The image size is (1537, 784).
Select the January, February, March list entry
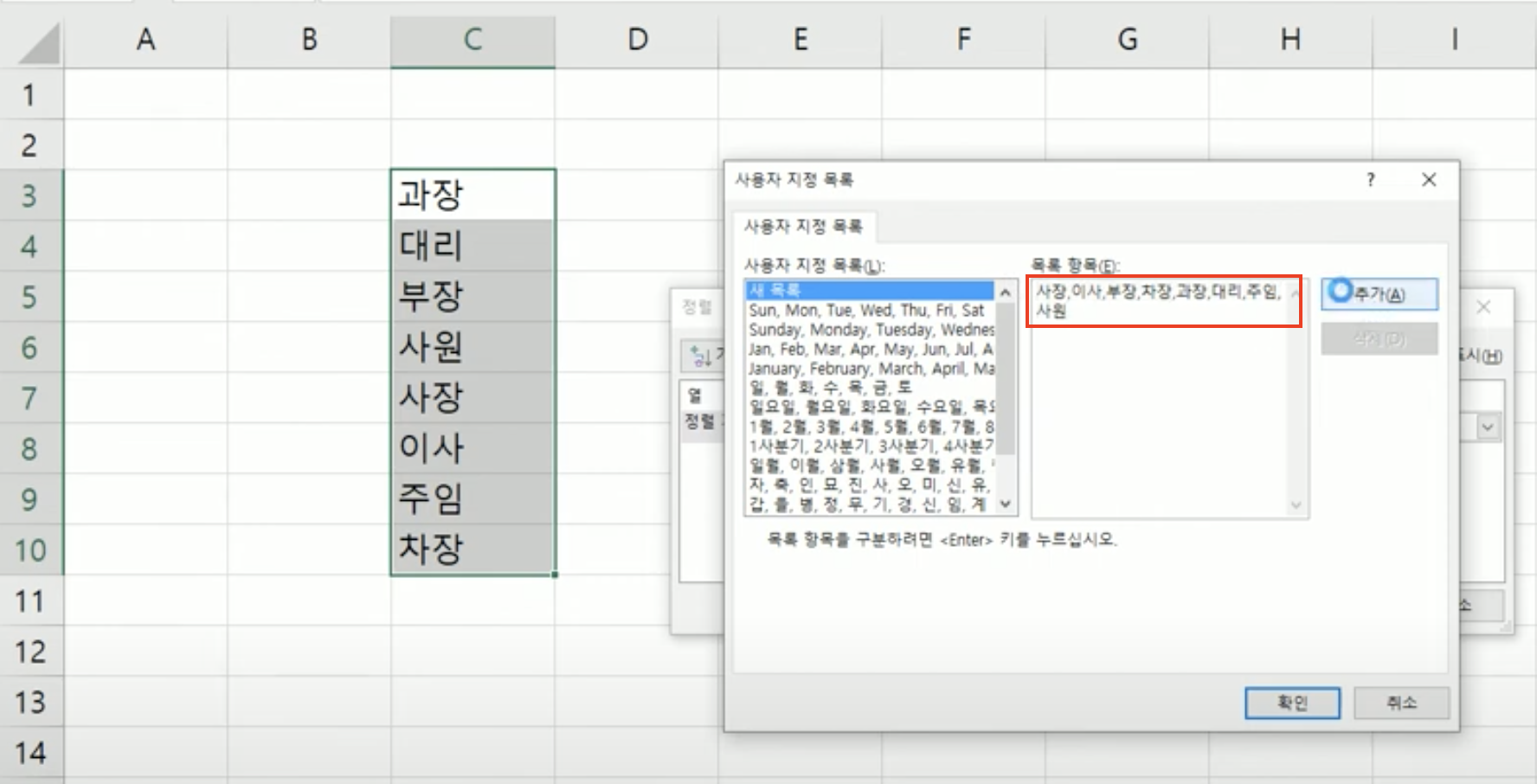[x=870, y=369]
